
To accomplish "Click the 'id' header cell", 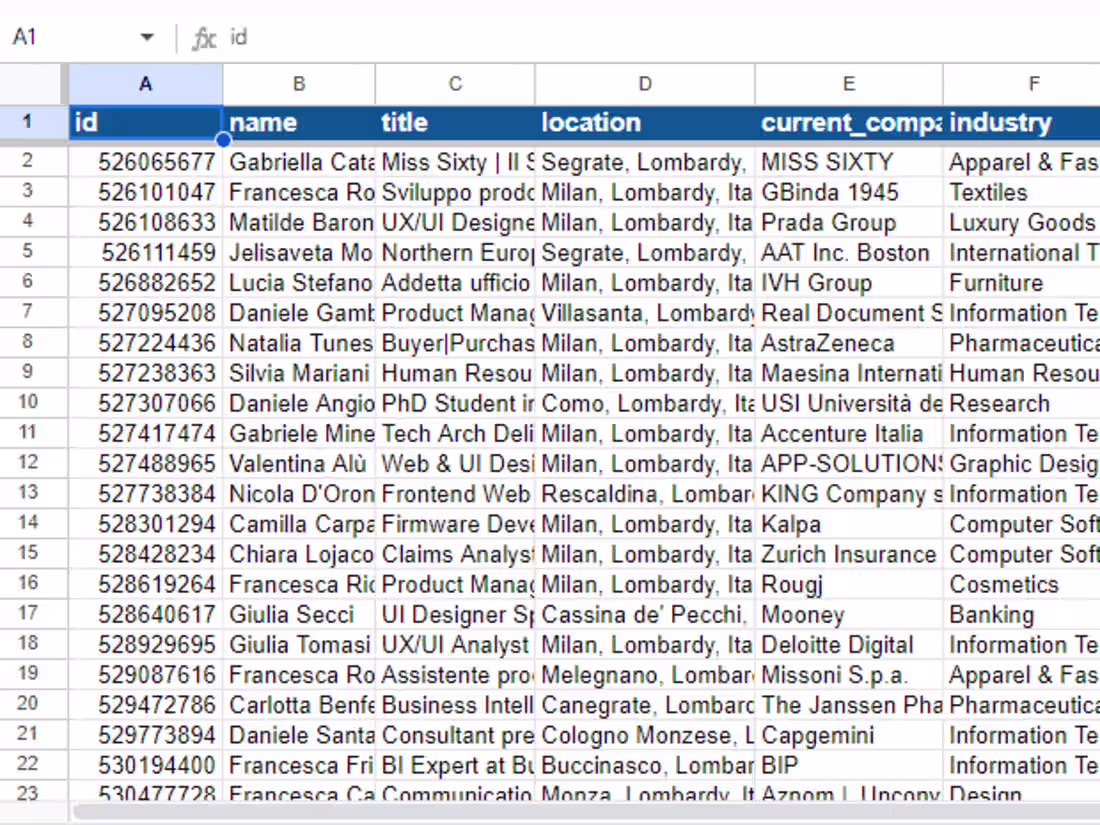I will coord(145,122).
